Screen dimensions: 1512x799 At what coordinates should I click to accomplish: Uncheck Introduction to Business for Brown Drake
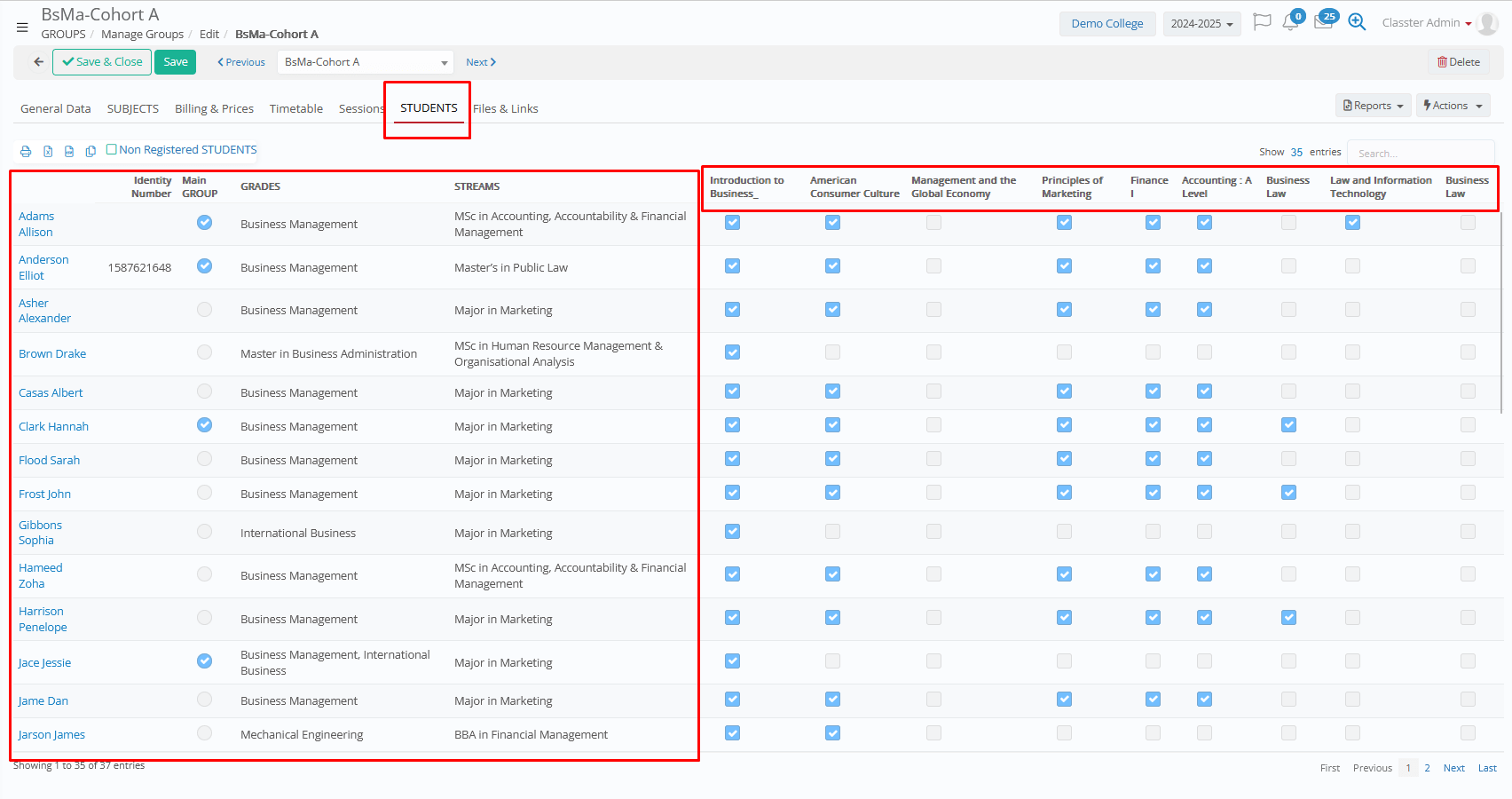(732, 352)
